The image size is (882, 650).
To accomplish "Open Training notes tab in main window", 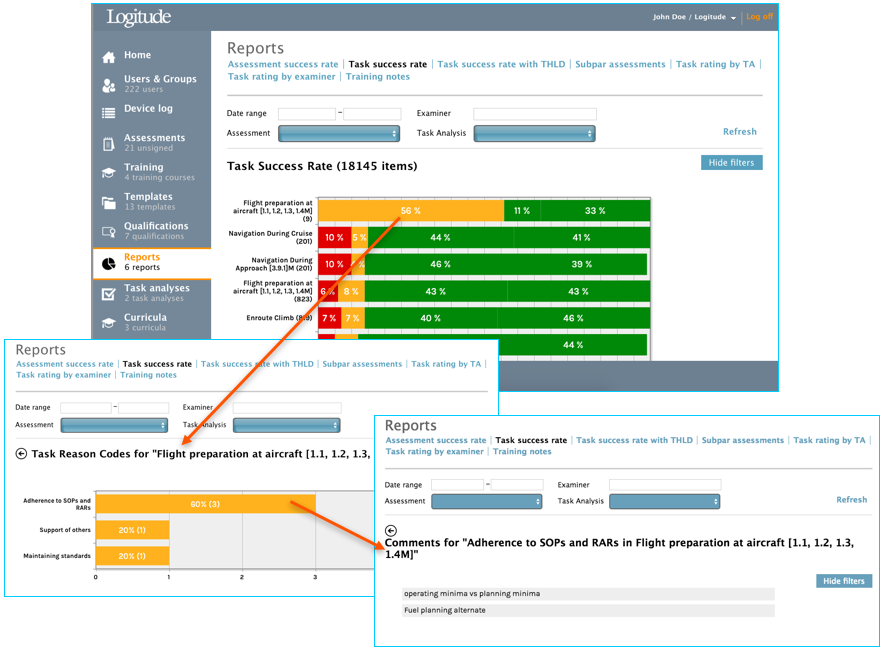I will pyautogui.click(x=377, y=76).
